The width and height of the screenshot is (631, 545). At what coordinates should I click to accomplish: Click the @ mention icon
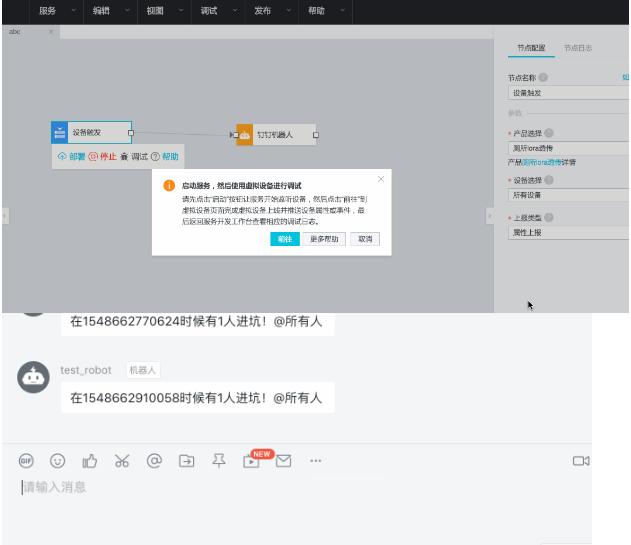click(154, 461)
